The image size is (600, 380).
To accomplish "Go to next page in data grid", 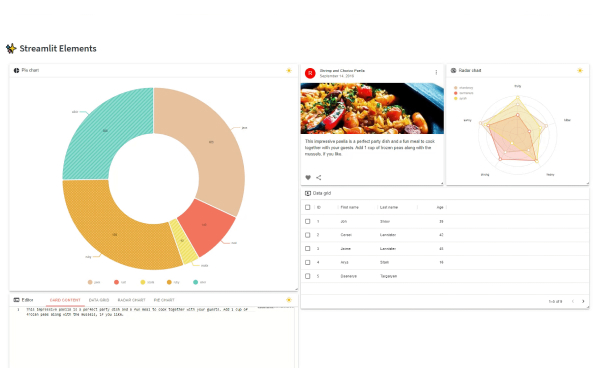I will 583,302.
